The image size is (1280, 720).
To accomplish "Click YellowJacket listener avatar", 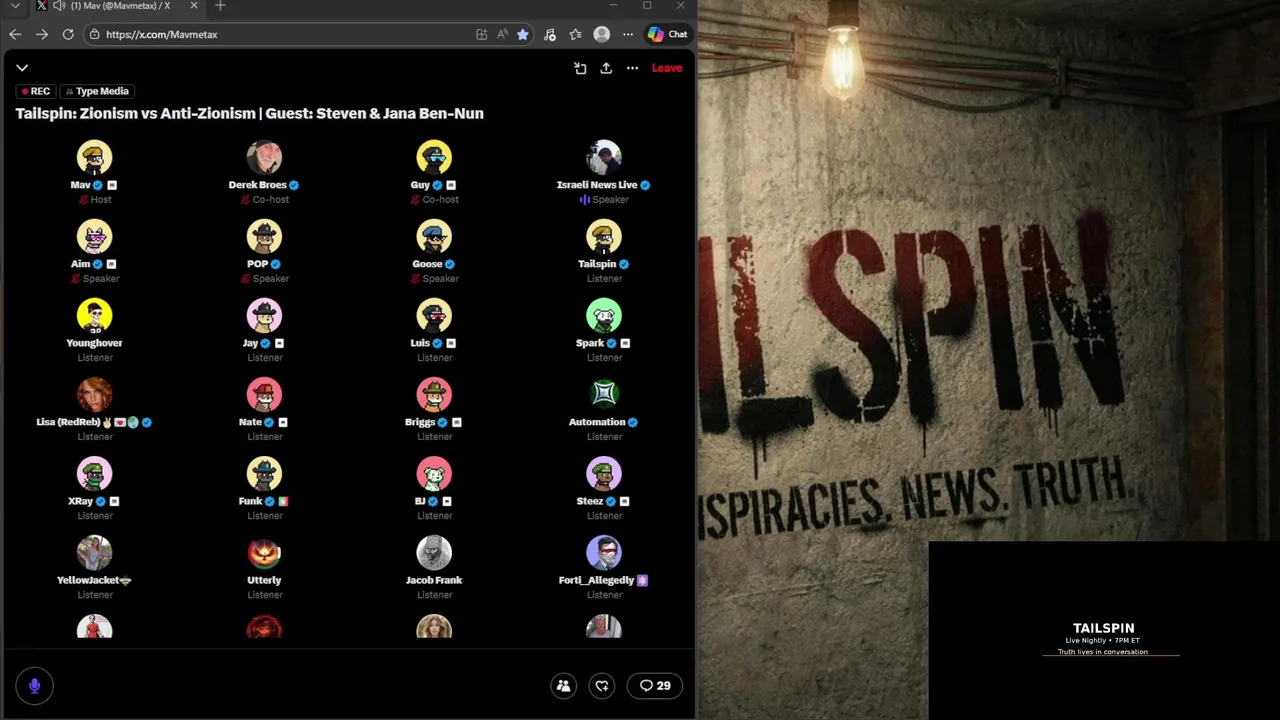I will (x=95, y=553).
